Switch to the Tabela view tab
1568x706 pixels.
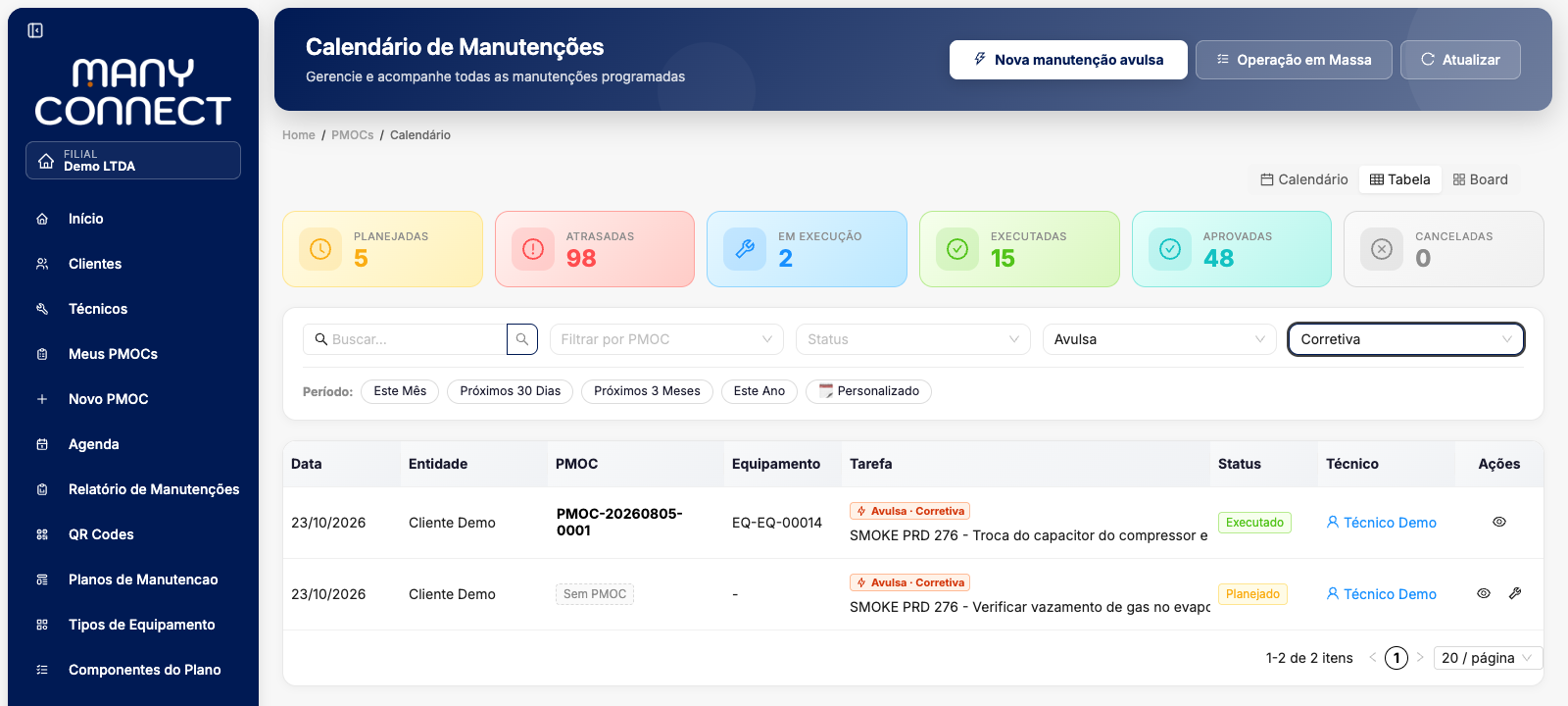1399,179
